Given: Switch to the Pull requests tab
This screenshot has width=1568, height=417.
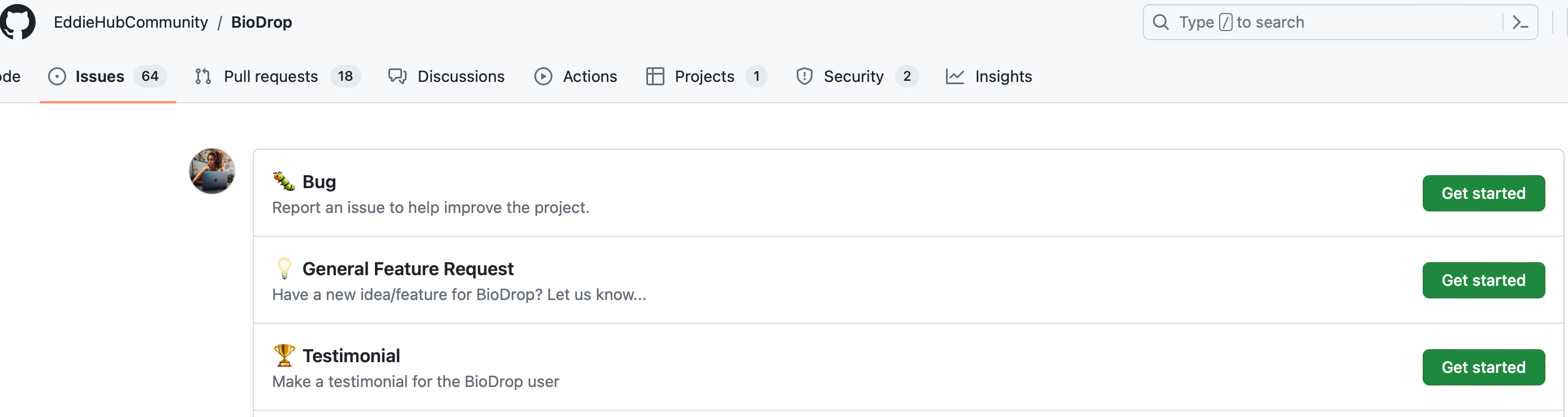Looking at the screenshot, I should (278, 77).
